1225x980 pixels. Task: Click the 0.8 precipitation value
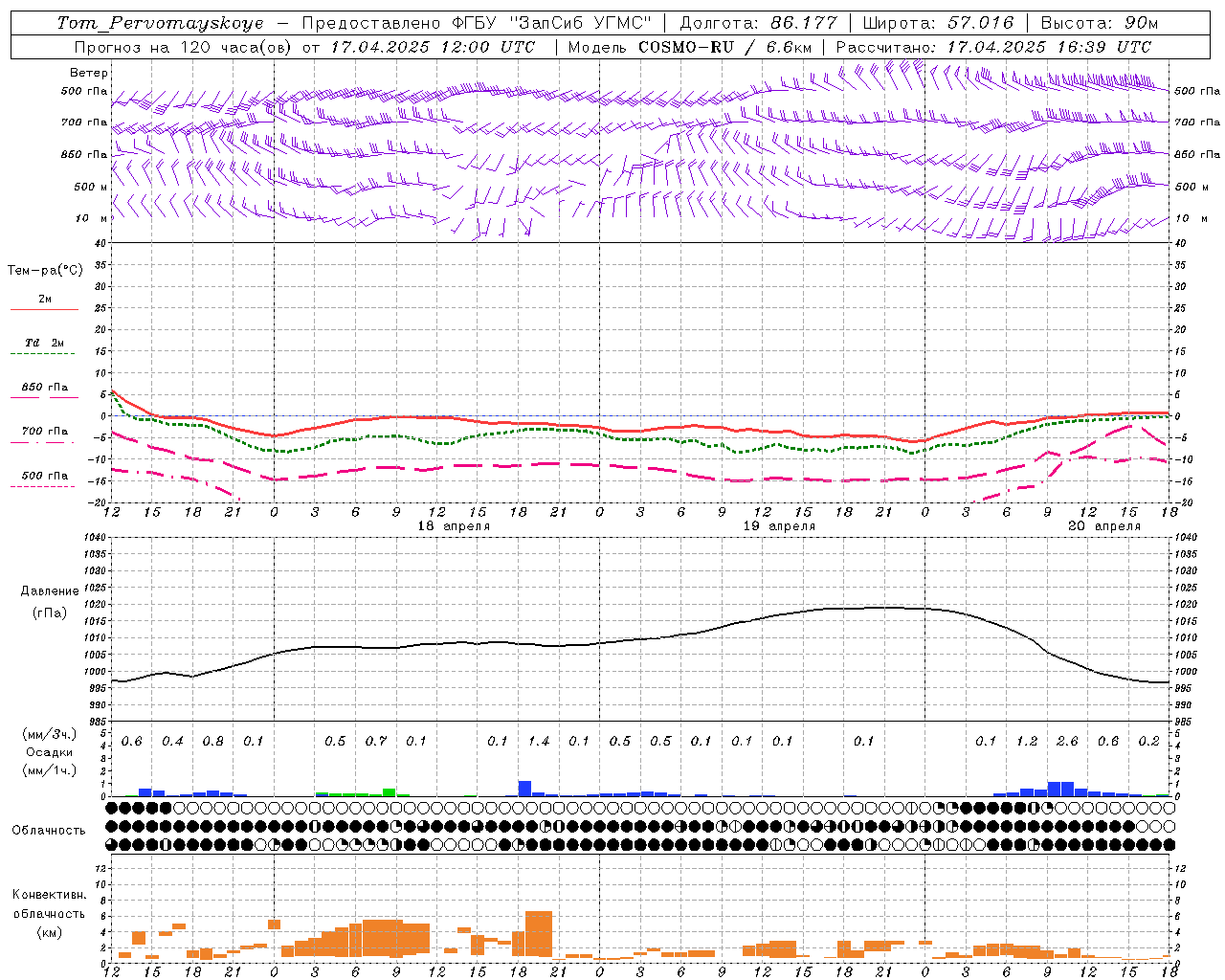tap(213, 742)
